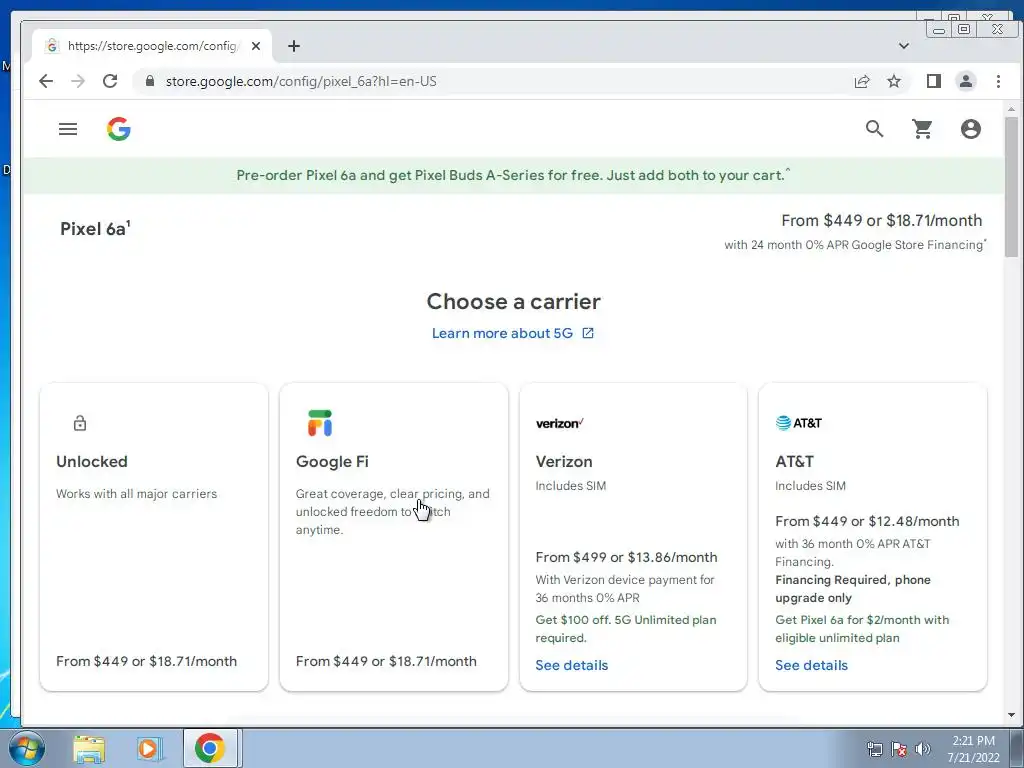The height and width of the screenshot is (768, 1024).
Task: Reload the current page
Action: tap(110, 81)
